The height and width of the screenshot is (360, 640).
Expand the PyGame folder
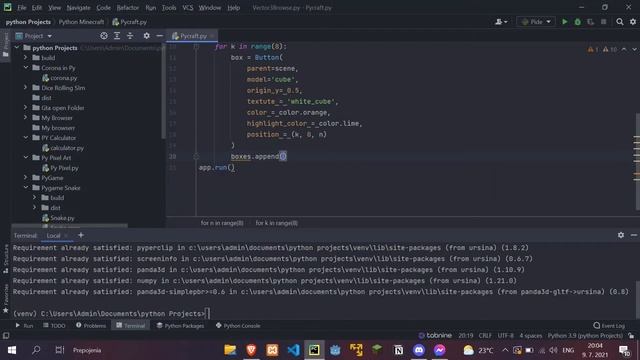(x=26, y=178)
